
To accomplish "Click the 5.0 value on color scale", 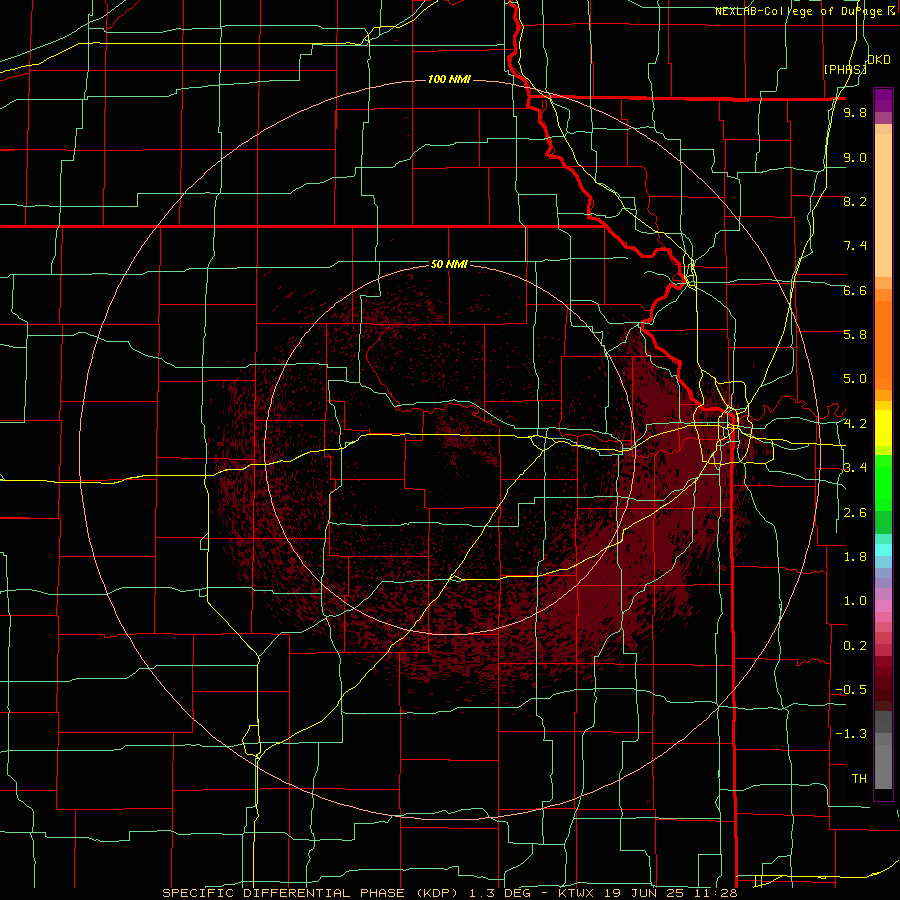I will click(x=855, y=379).
